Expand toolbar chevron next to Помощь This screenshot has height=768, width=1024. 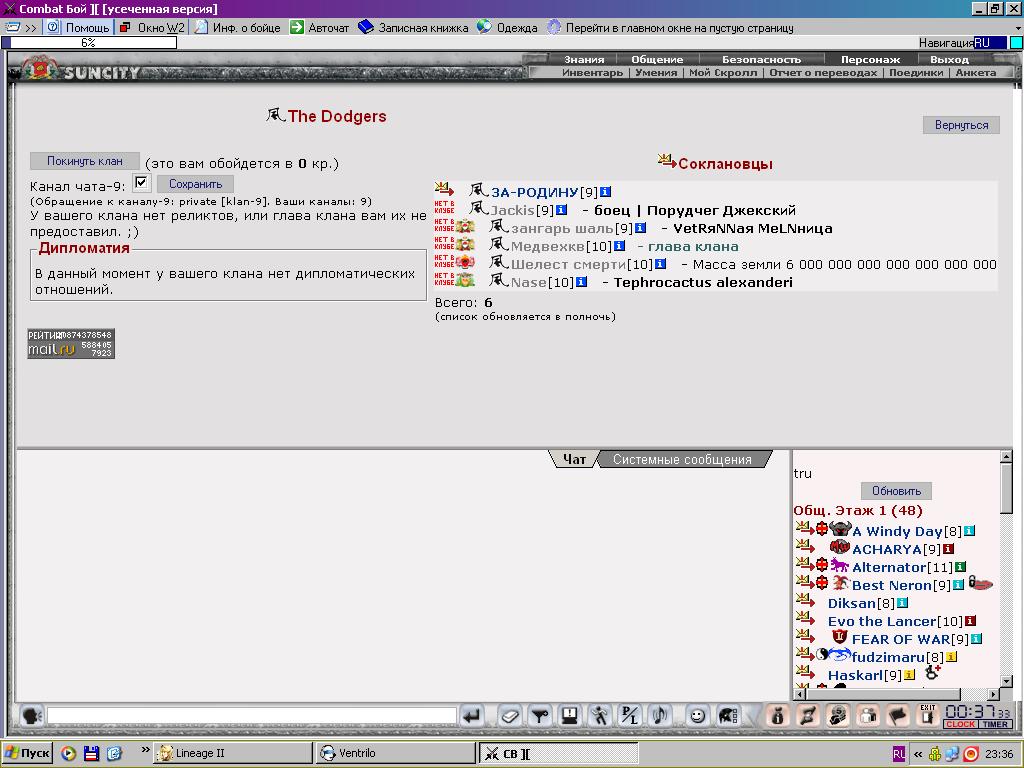click(31, 27)
